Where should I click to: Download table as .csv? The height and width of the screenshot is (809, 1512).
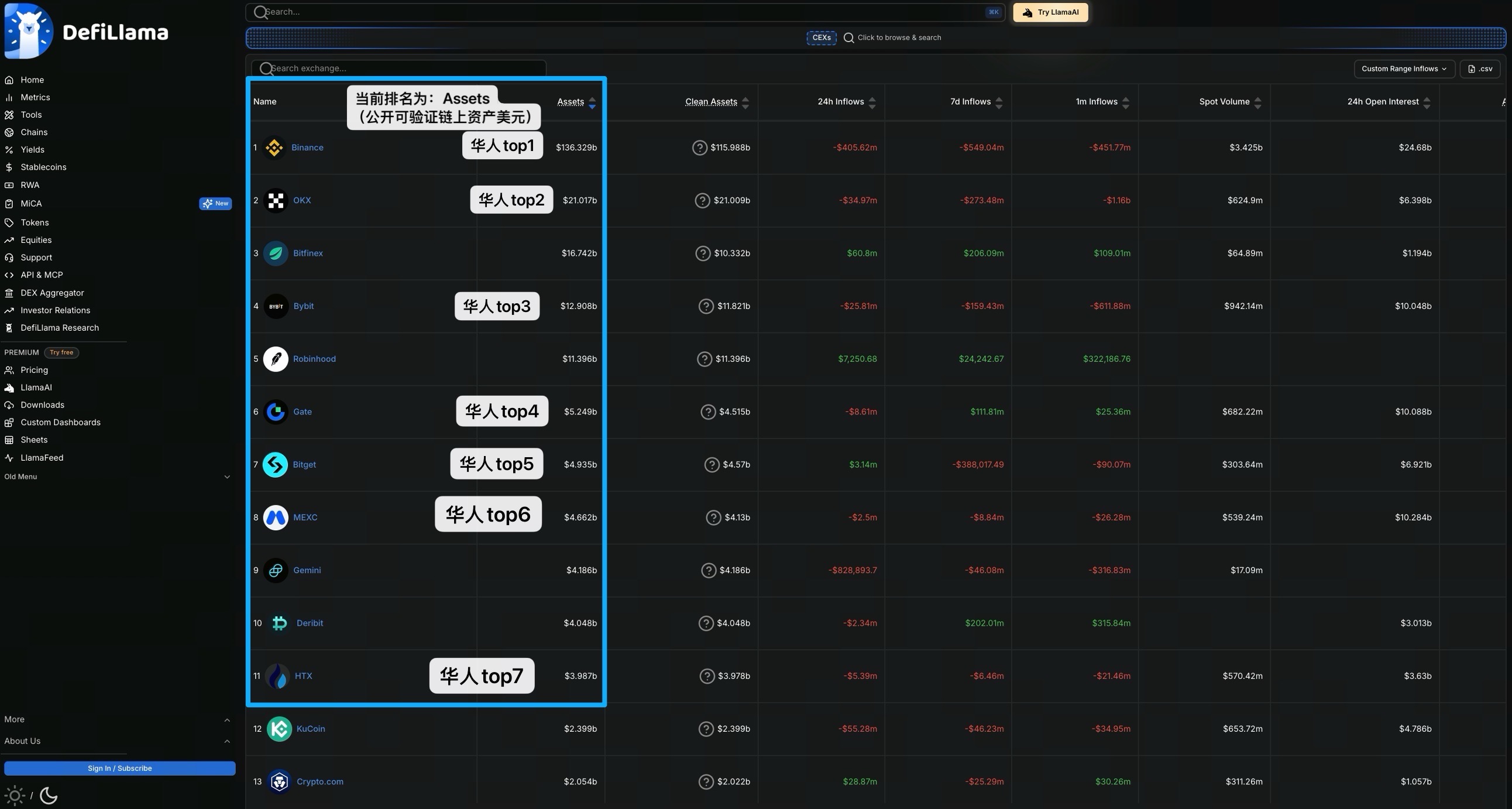1480,68
